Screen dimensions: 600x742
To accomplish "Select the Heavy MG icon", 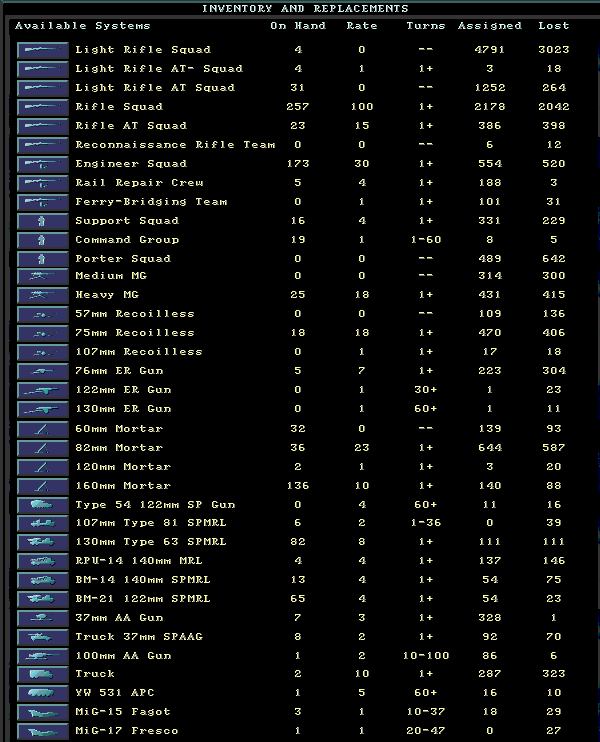I will [43, 295].
